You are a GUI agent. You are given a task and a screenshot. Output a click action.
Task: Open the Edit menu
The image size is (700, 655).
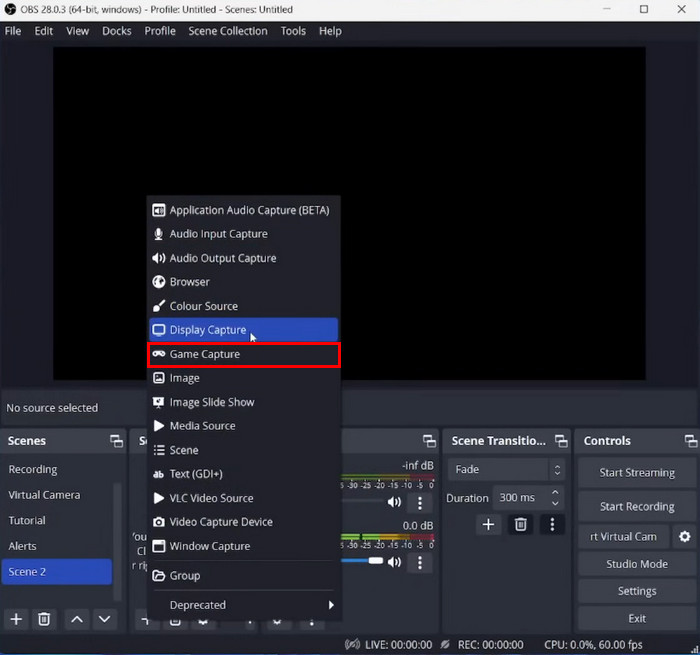pos(44,31)
